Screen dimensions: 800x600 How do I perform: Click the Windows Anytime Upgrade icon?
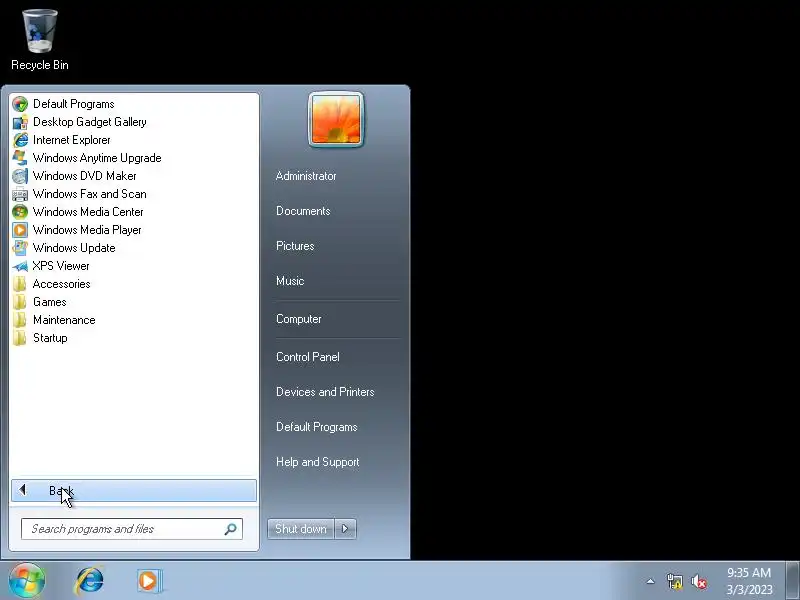click(20, 158)
